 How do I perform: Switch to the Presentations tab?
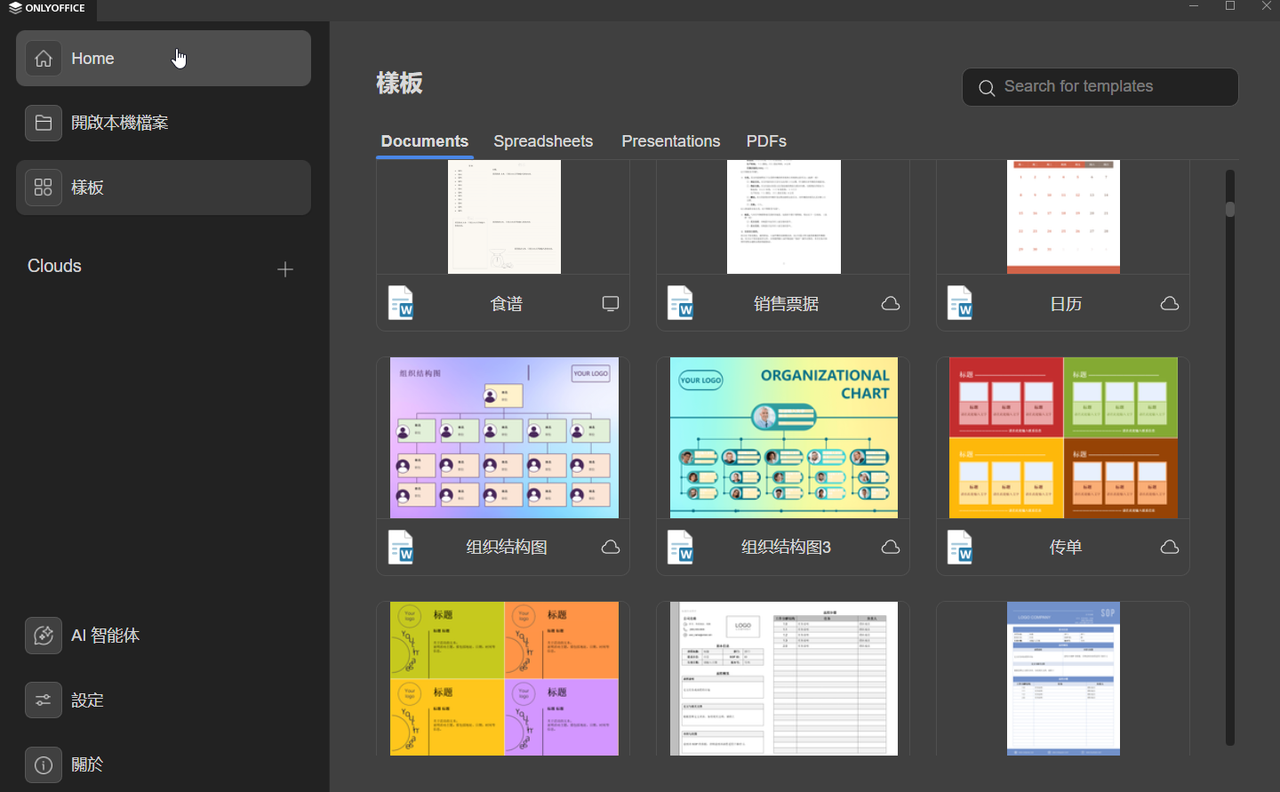[x=670, y=141]
